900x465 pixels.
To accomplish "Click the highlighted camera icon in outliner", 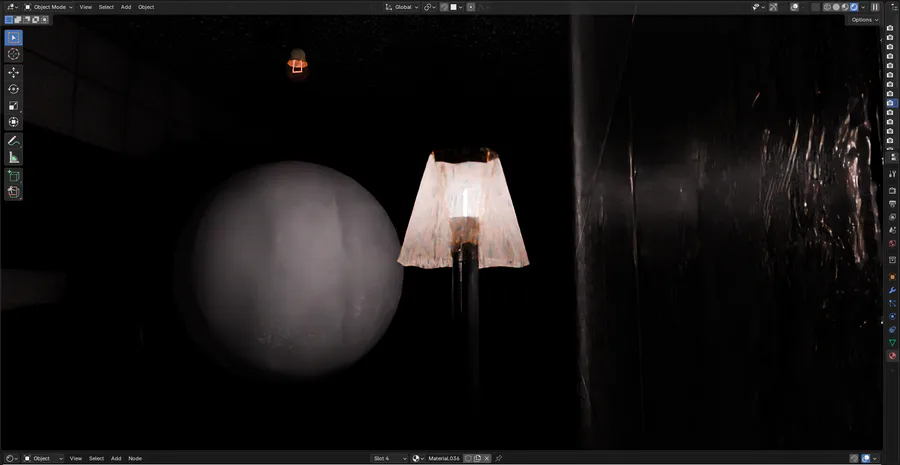I will (890, 103).
